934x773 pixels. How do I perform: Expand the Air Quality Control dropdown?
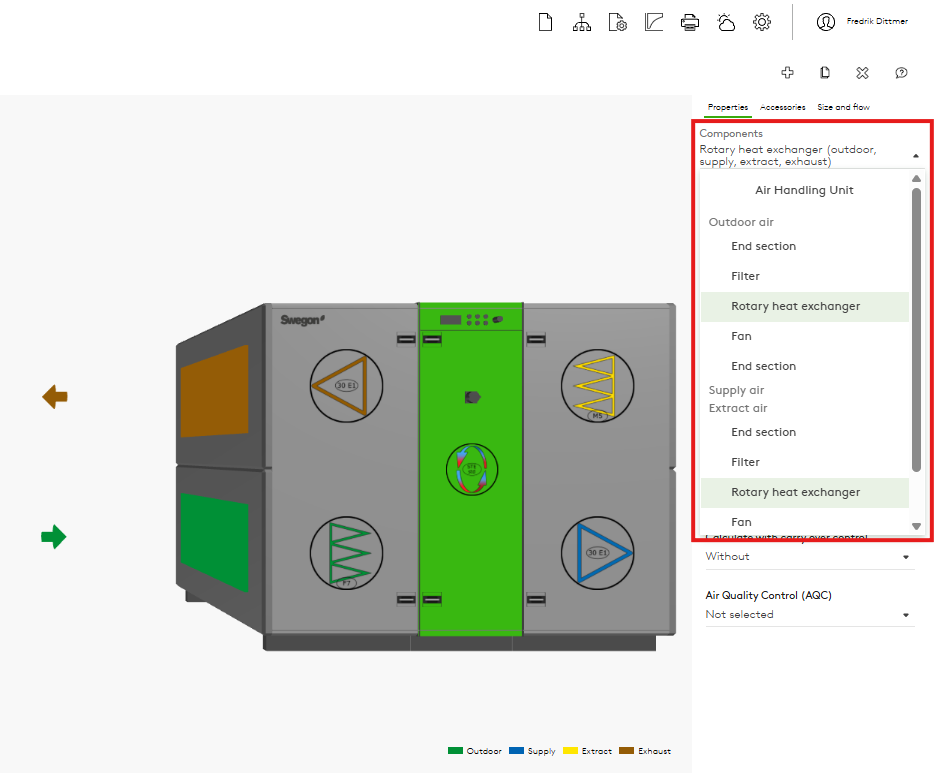point(809,615)
